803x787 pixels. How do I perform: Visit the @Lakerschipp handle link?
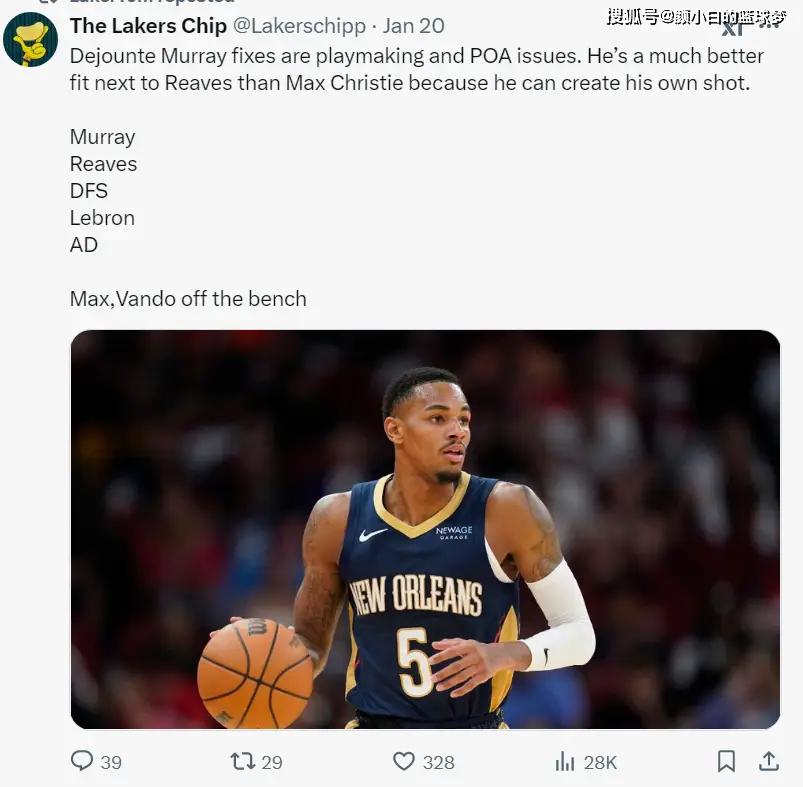pos(300,26)
